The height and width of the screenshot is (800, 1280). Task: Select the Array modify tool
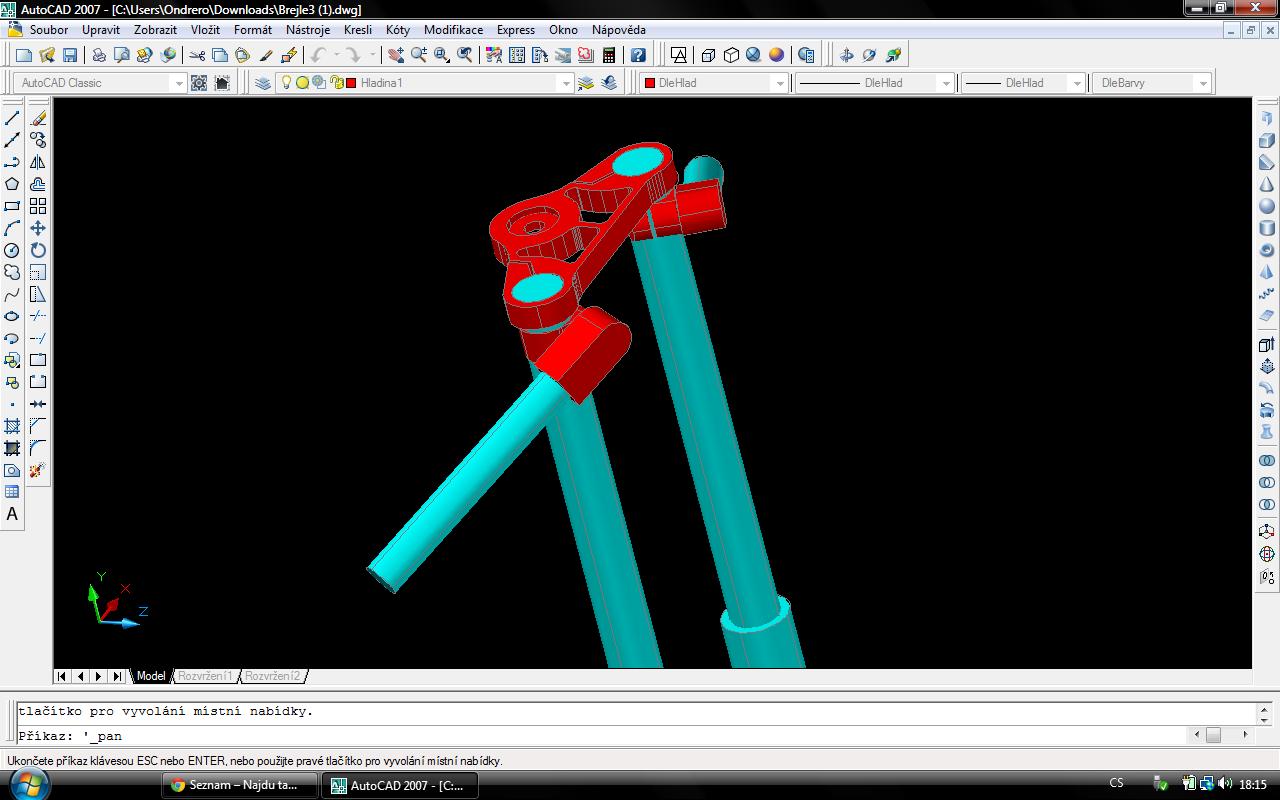(38, 206)
